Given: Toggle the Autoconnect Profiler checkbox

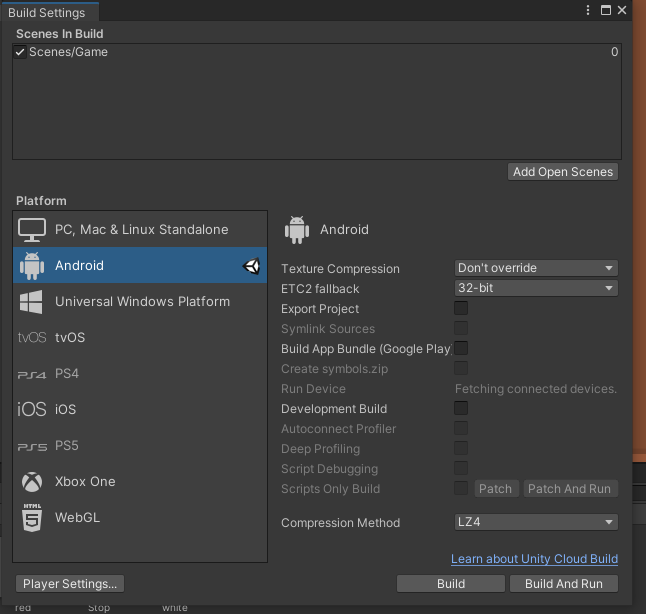Looking at the screenshot, I should click(461, 428).
